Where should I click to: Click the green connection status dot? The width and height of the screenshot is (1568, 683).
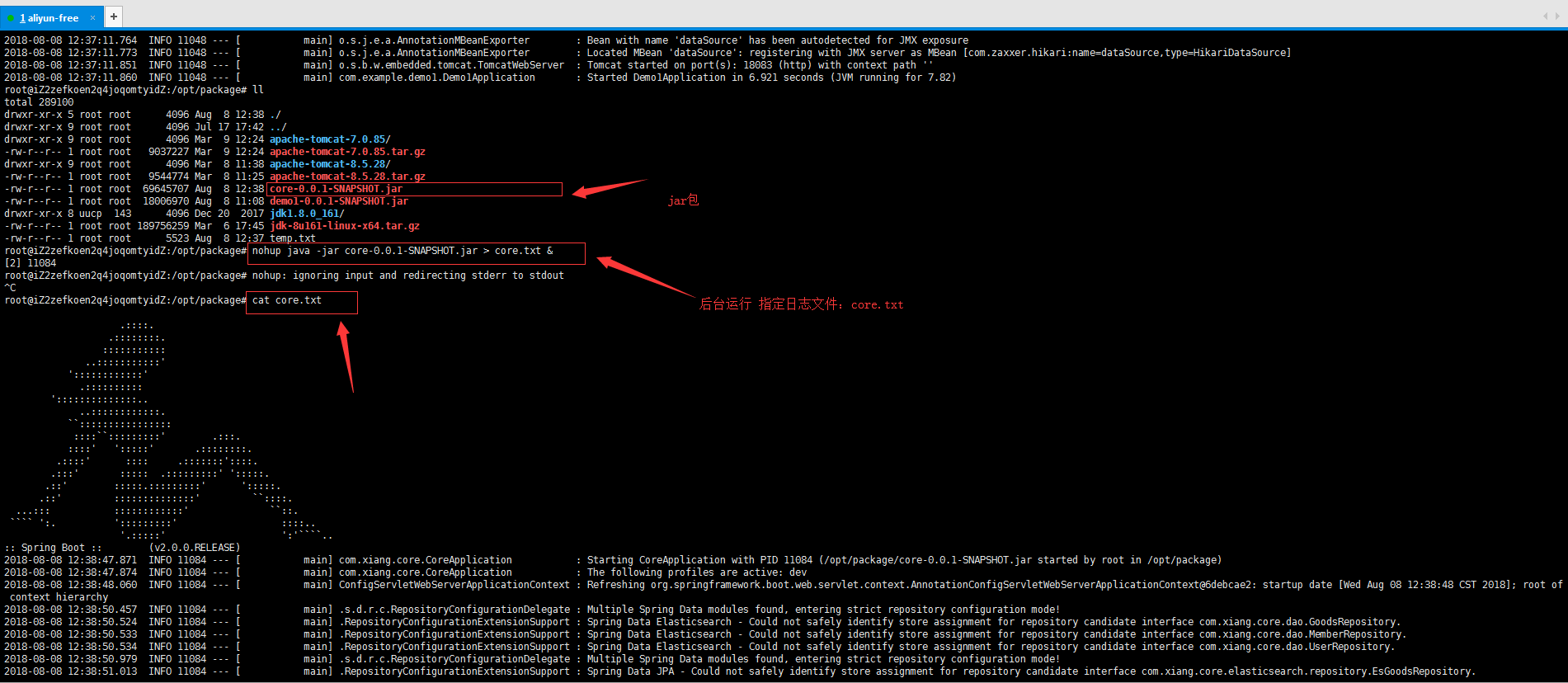coord(11,18)
